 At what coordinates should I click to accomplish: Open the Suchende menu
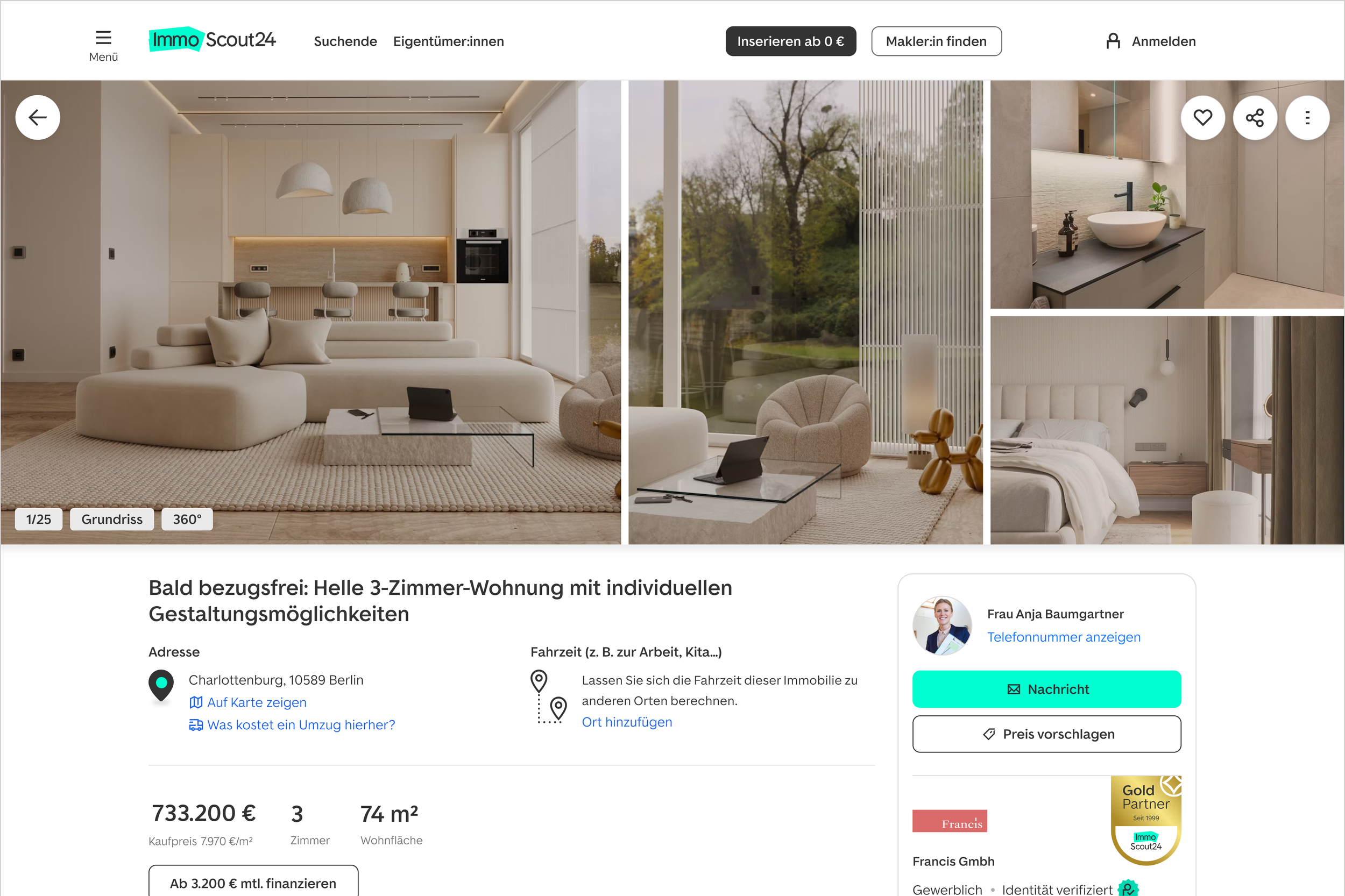[x=345, y=41]
